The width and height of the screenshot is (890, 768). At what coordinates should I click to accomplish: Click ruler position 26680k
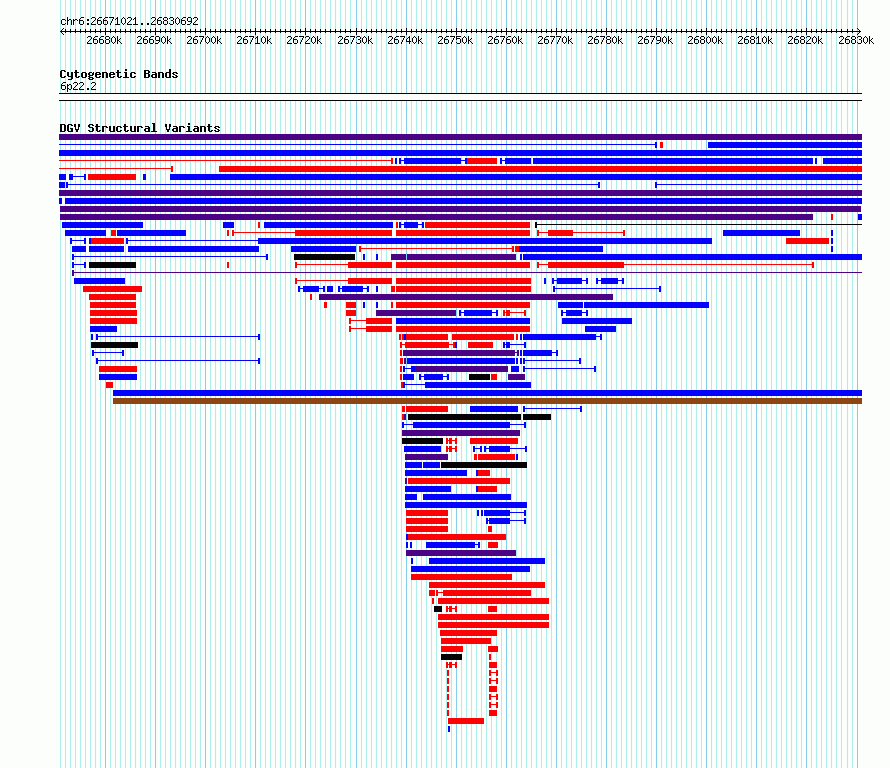(104, 40)
